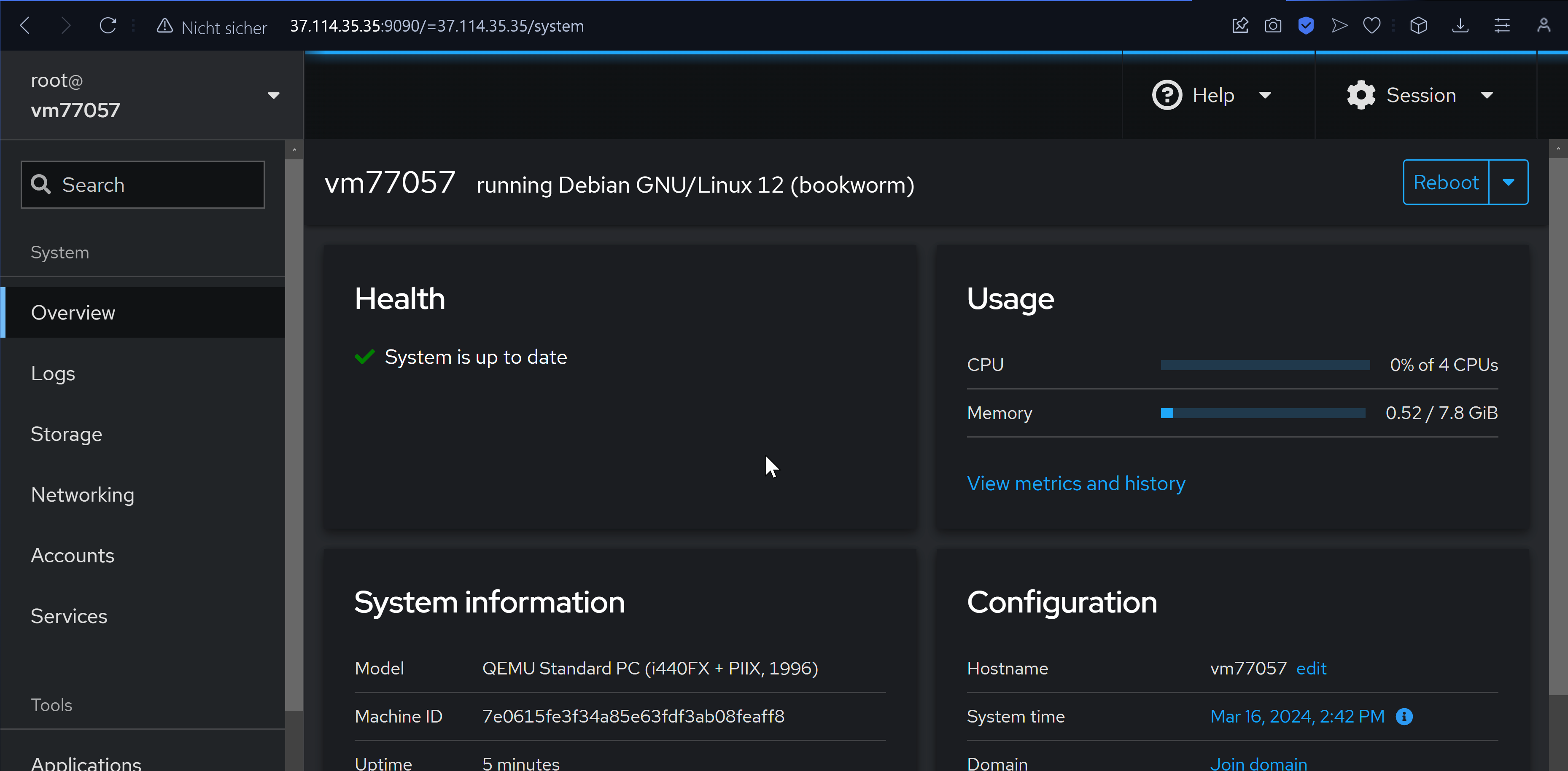Click the cube extensions icon
Image resolution: width=1568 pixels, height=771 pixels.
click(x=1418, y=26)
